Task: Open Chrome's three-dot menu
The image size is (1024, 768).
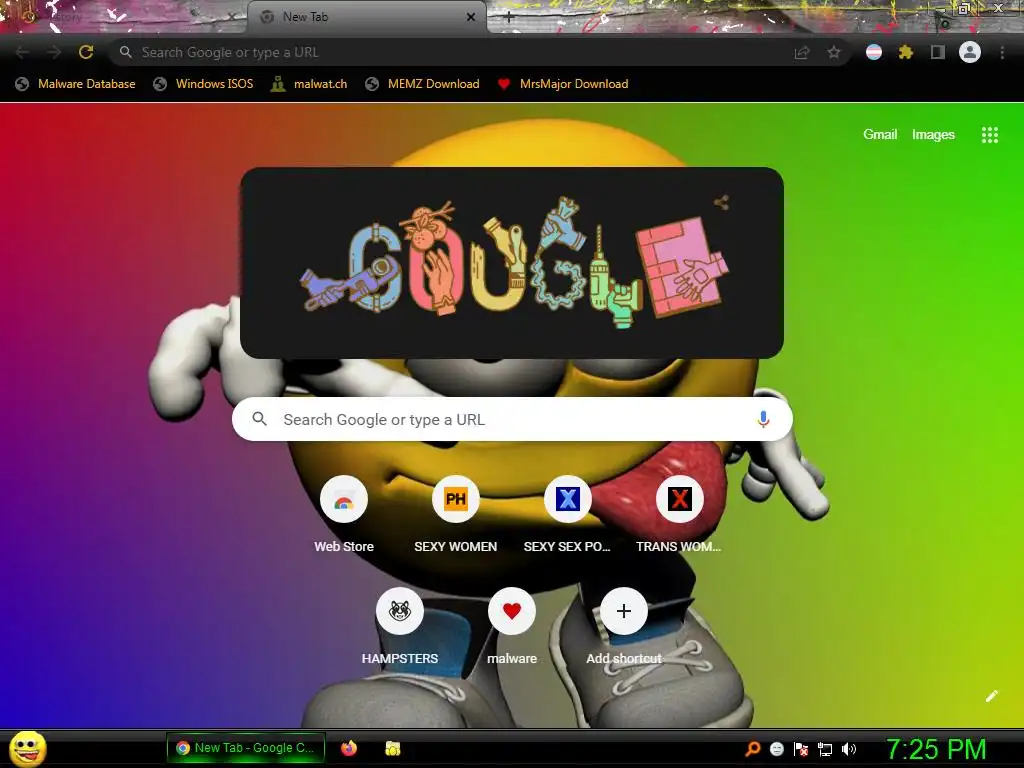Action: click(1002, 52)
